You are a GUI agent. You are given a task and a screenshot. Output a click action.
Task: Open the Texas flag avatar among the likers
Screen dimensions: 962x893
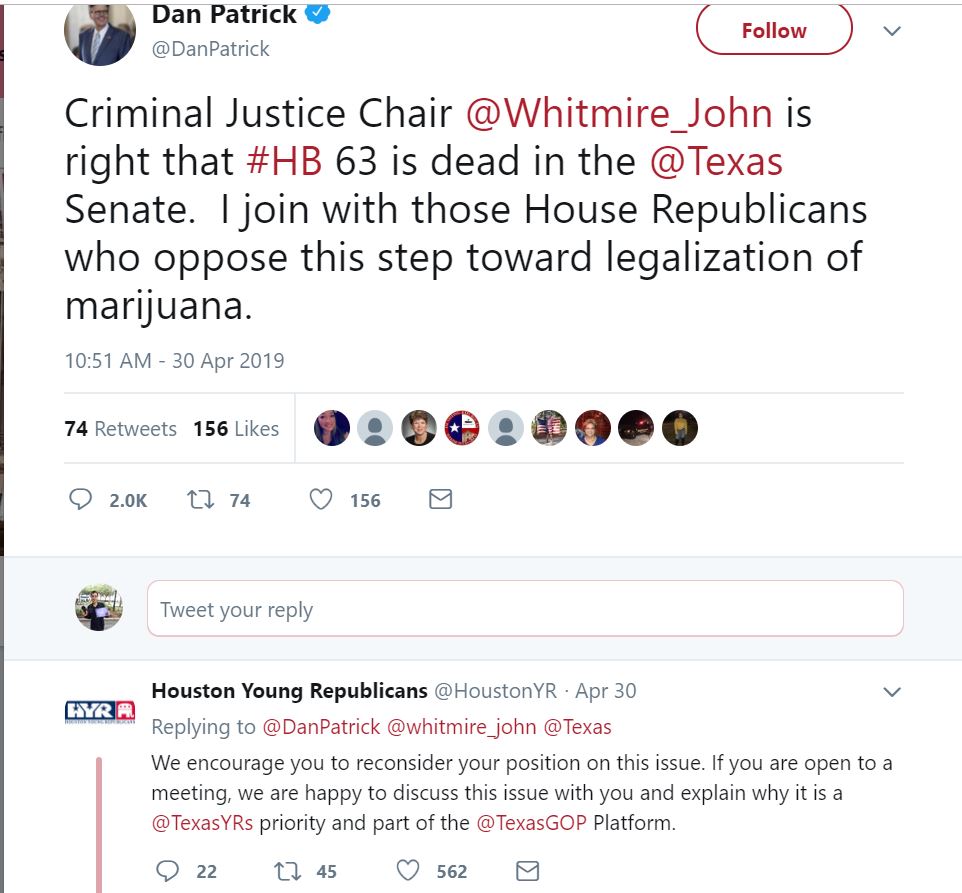coord(462,427)
